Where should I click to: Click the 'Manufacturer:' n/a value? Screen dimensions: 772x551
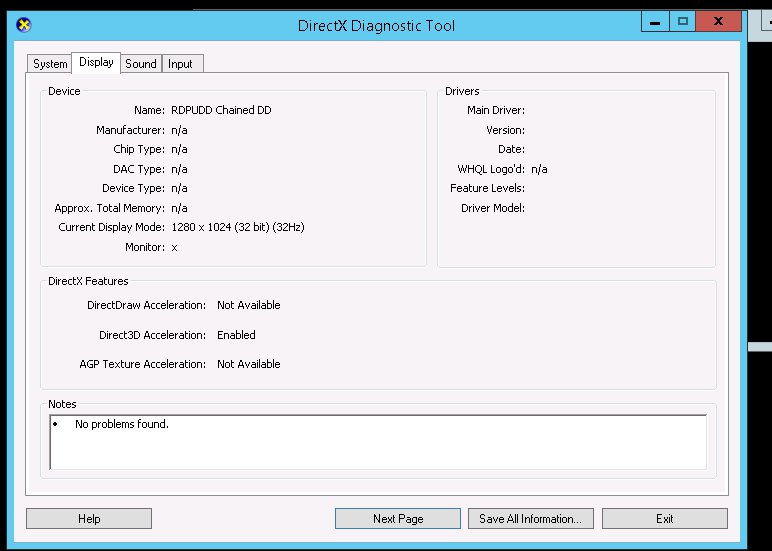click(x=179, y=130)
